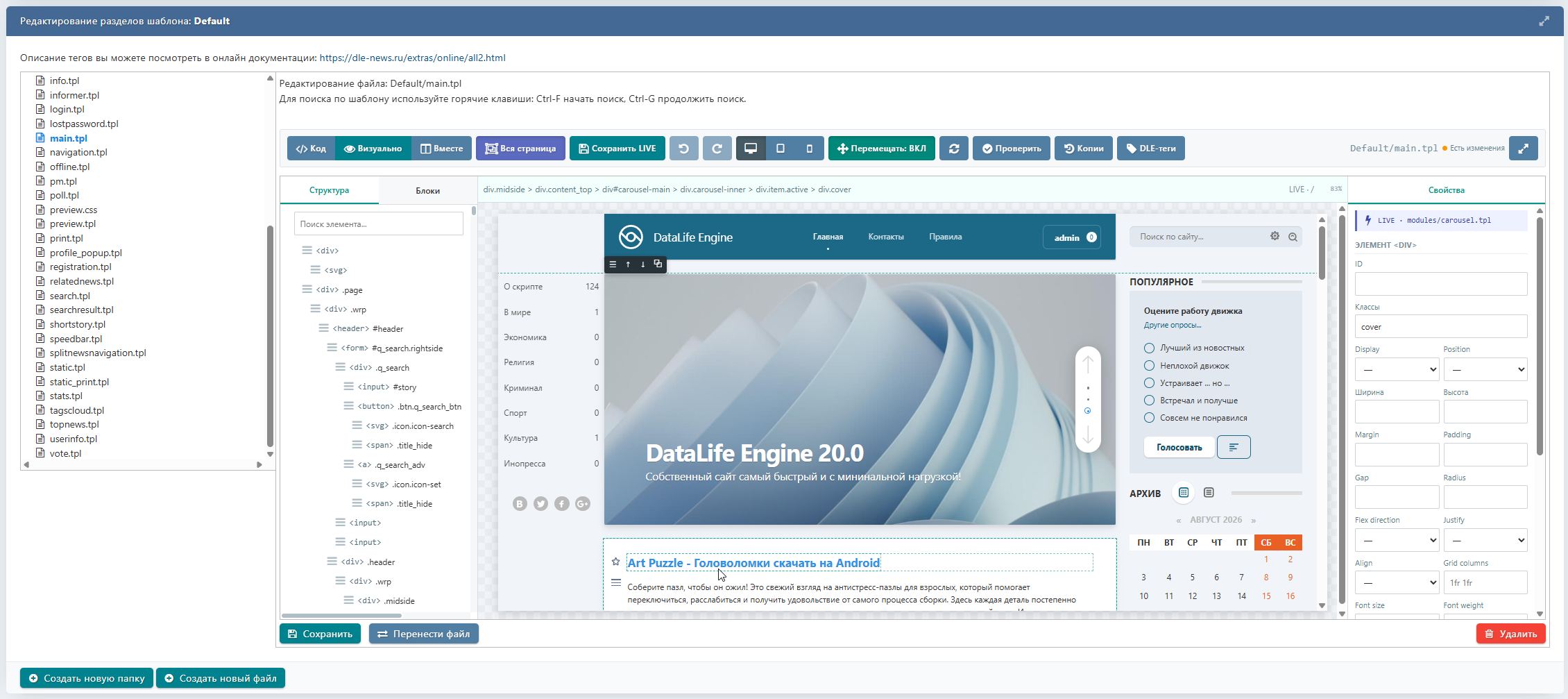Click the structure tree horizontal scrollbar

tap(342, 615)
